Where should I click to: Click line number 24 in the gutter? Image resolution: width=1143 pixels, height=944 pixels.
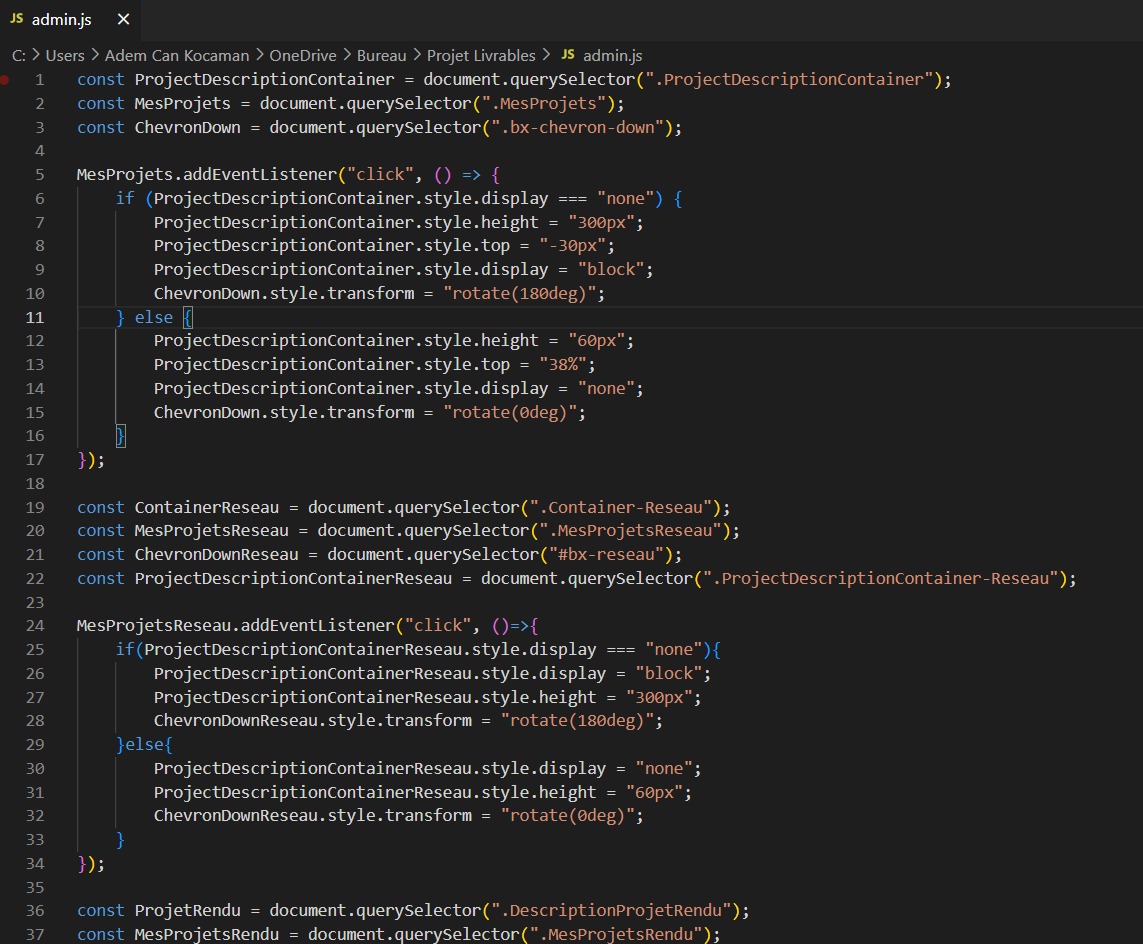pos(35,626)
